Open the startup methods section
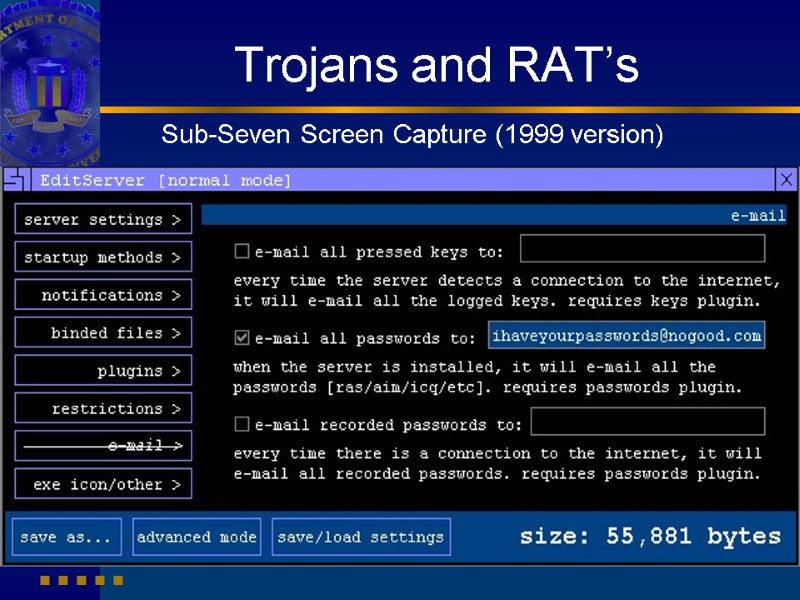Image resolution: width=800 pixels, height=600 pixels. click(x=103, y=257)
